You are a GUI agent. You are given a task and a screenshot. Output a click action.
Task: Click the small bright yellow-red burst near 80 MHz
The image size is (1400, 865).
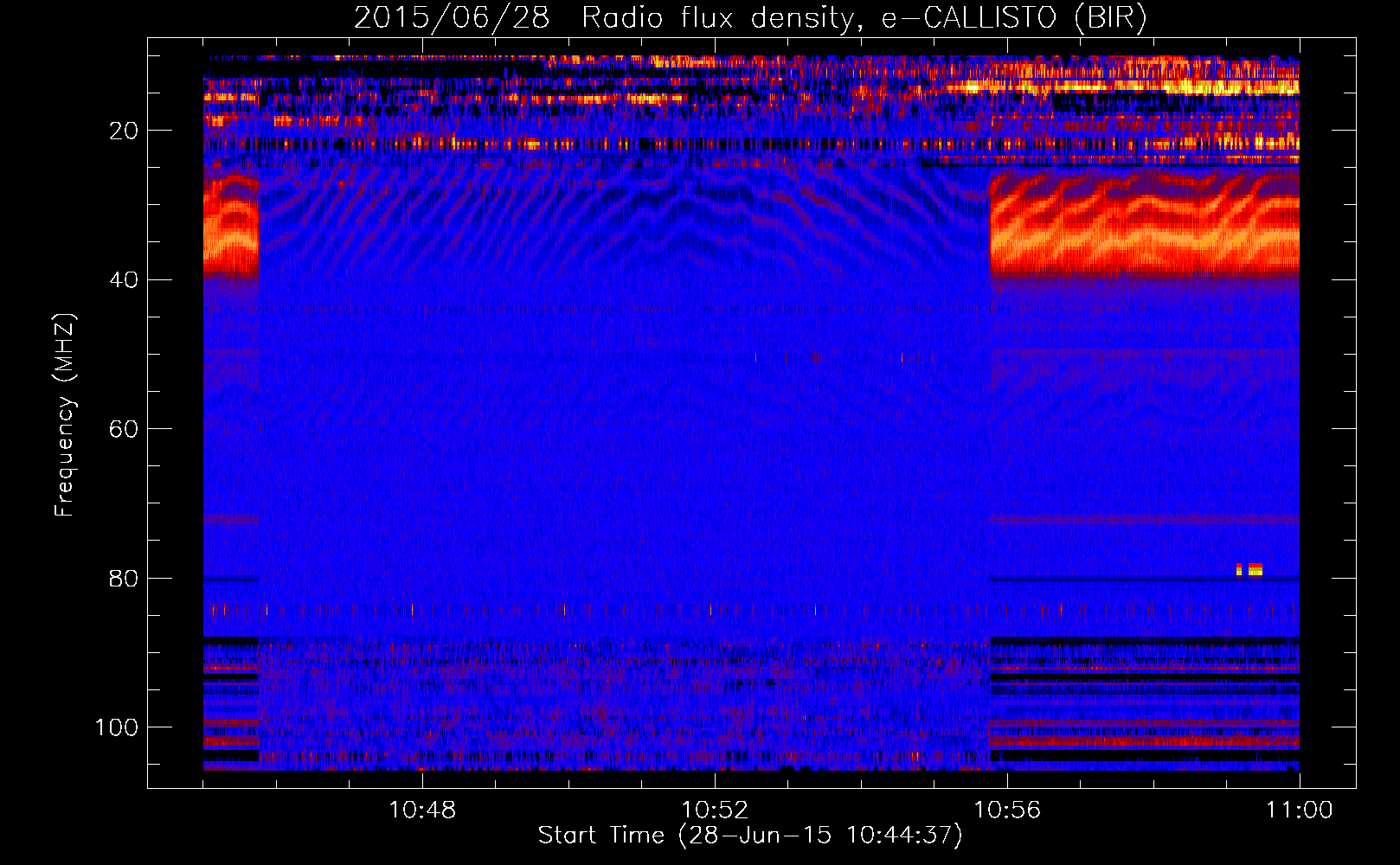click(1249, 569)
